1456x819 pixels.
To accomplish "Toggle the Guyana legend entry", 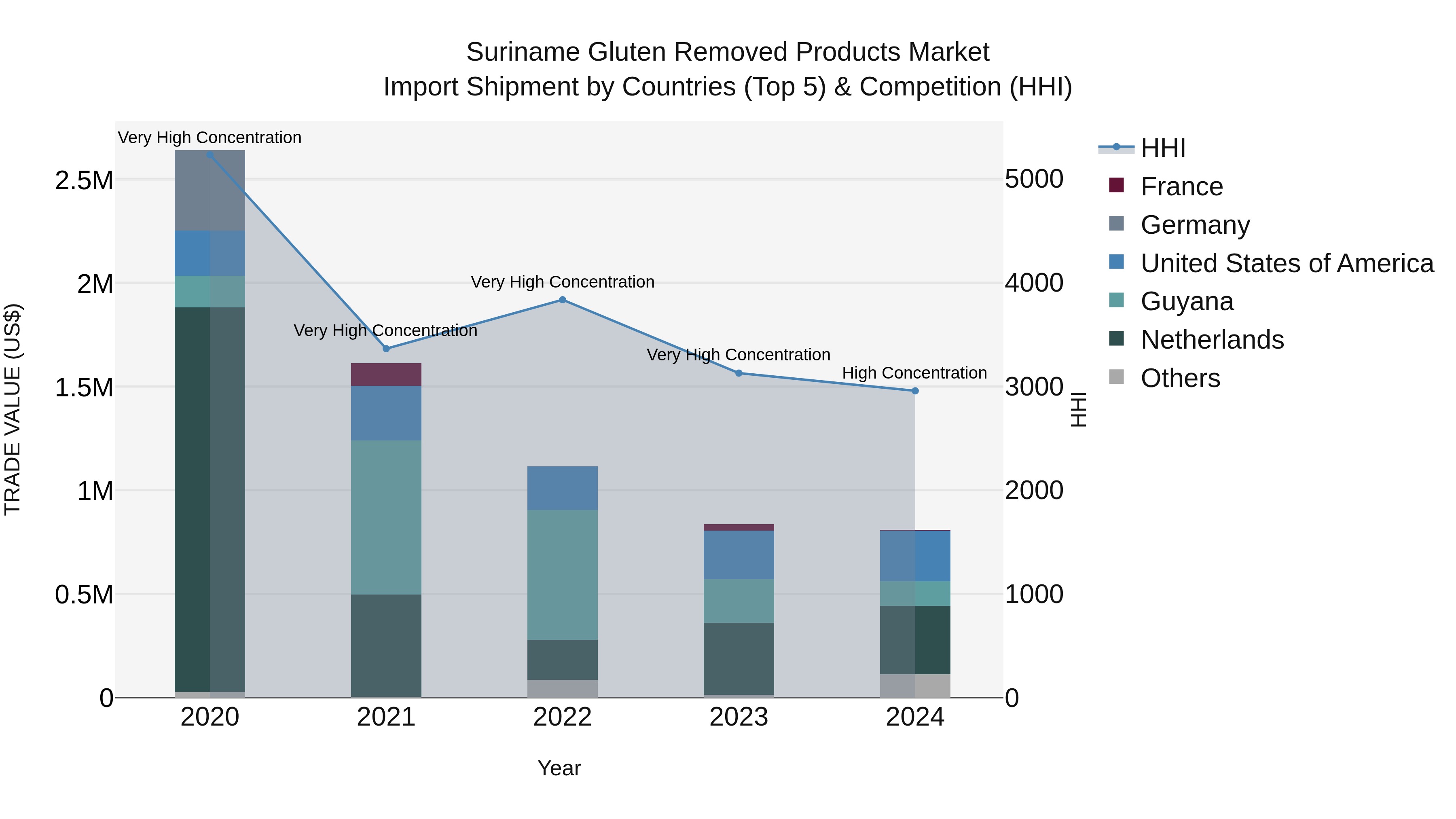I will pos(1171,301).
